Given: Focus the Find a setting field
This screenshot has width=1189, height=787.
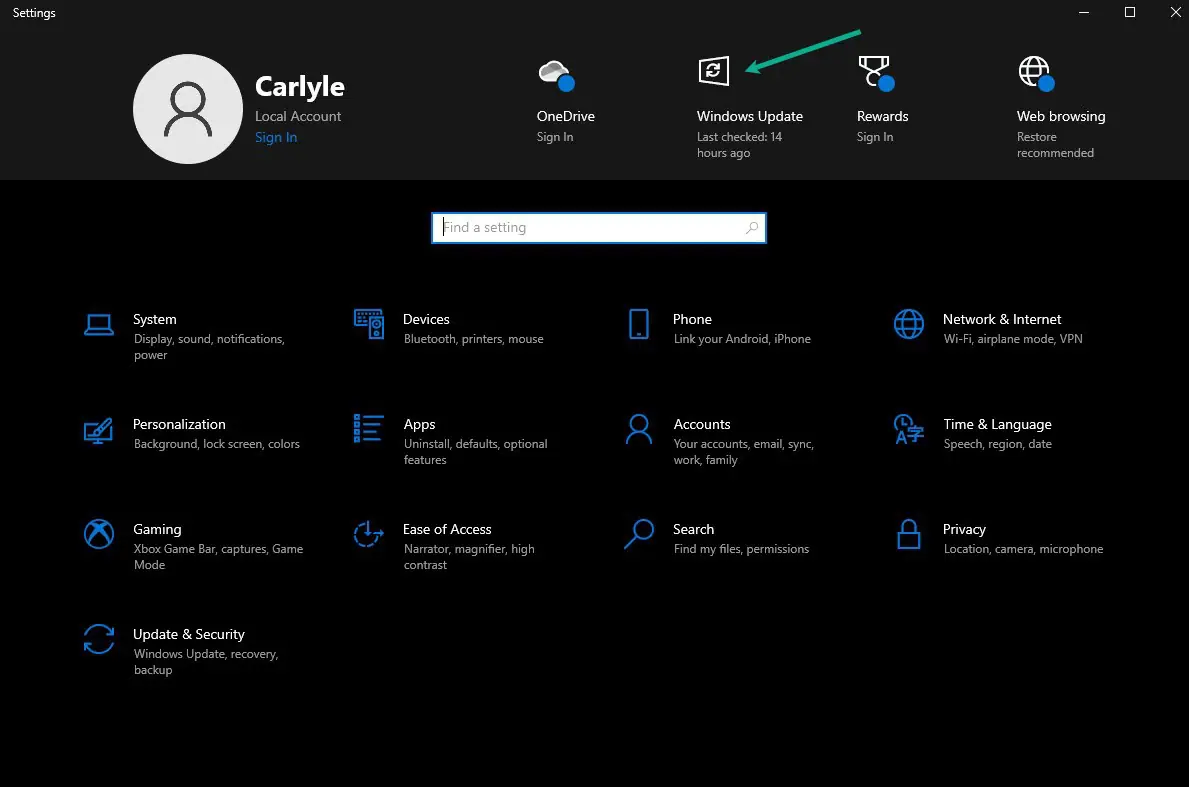Looking at the screenshot, I should click(598, 227).
